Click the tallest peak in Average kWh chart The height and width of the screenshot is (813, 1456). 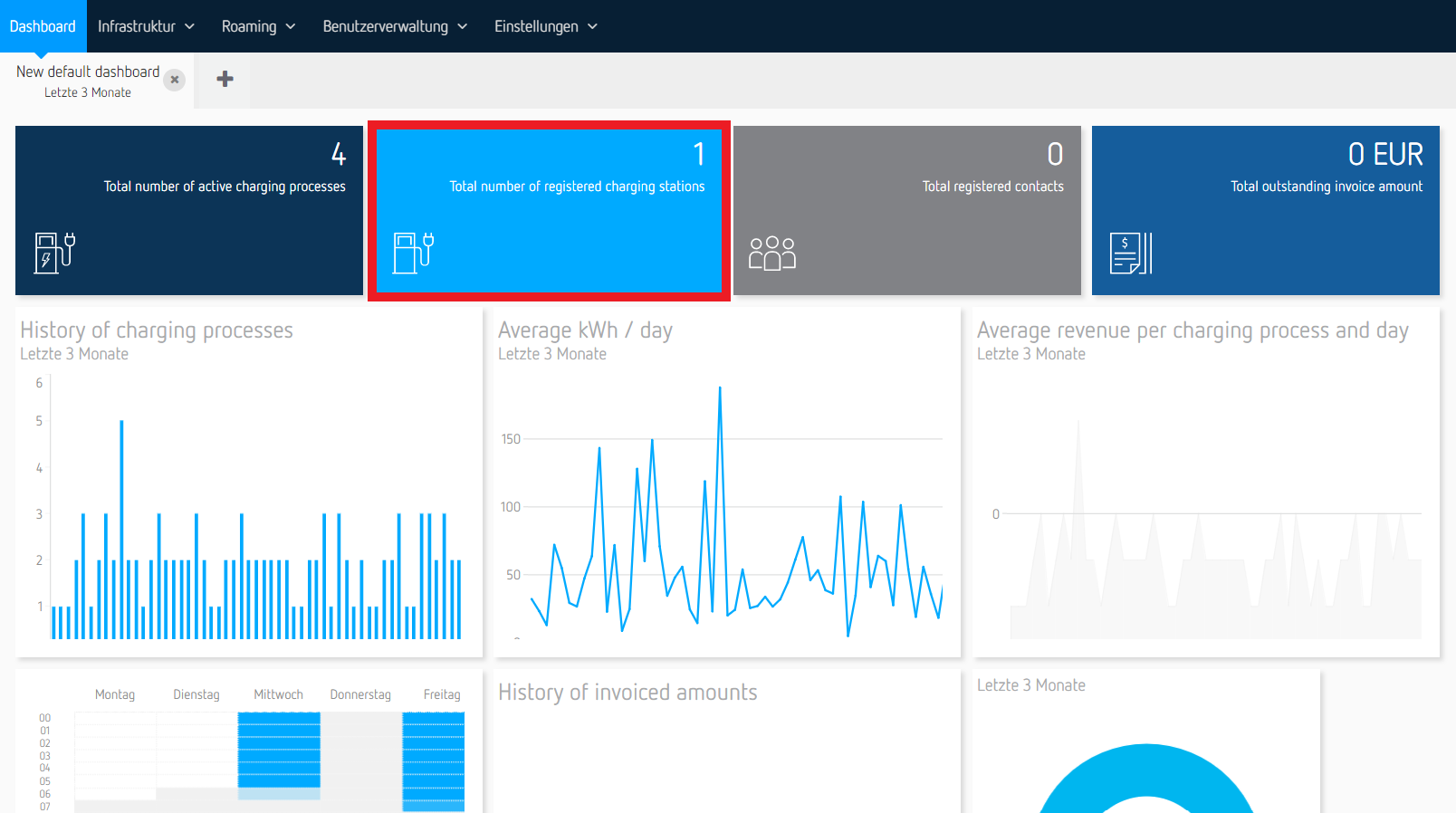tap(720, 389)
